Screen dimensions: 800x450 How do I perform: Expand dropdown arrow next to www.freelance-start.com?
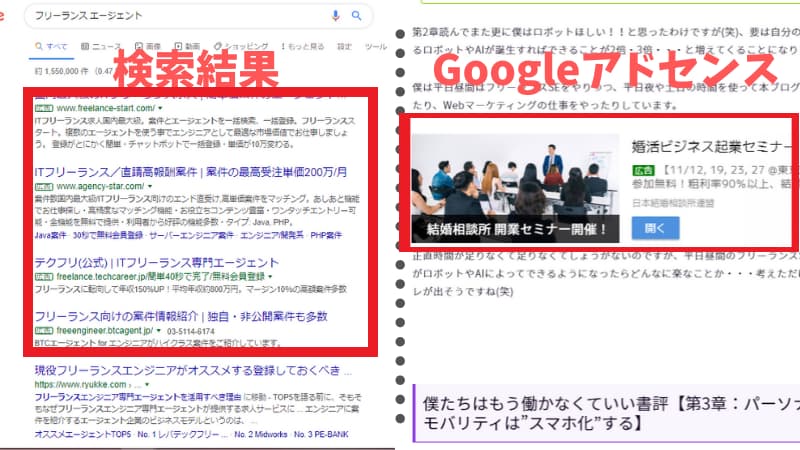(160, 108)
